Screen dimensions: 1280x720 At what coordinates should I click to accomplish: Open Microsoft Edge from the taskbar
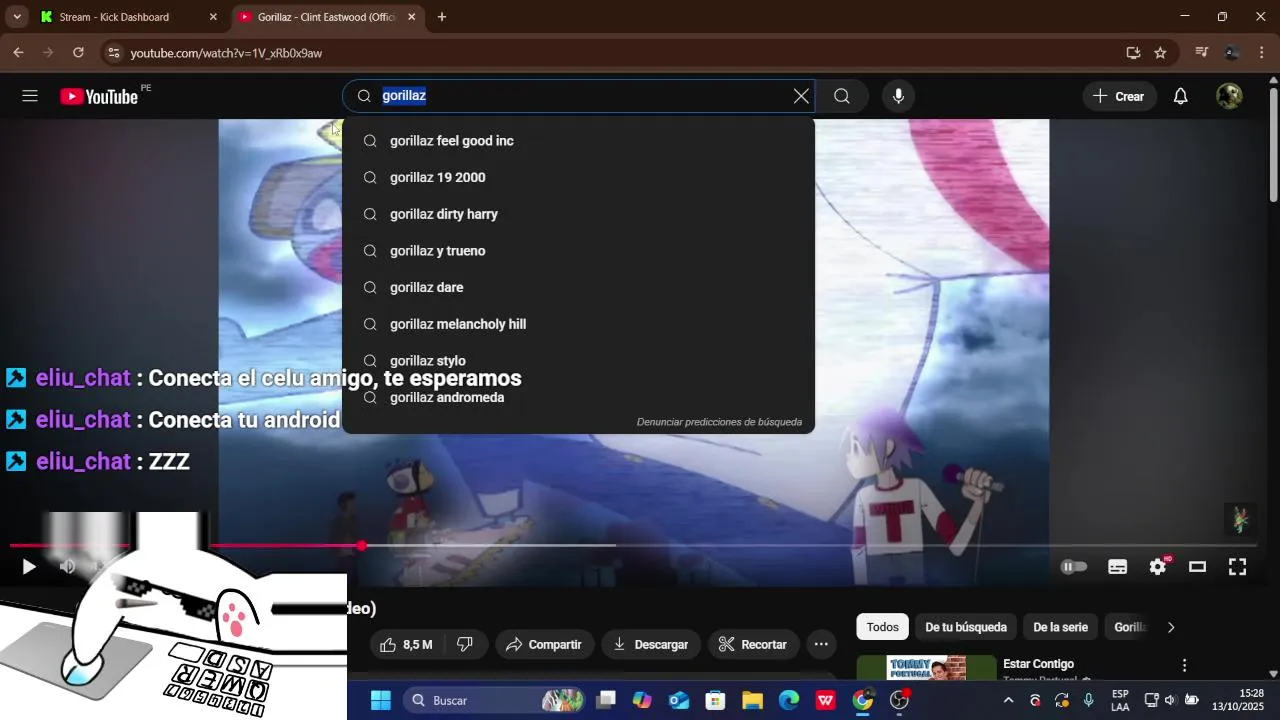coord(789,701)
